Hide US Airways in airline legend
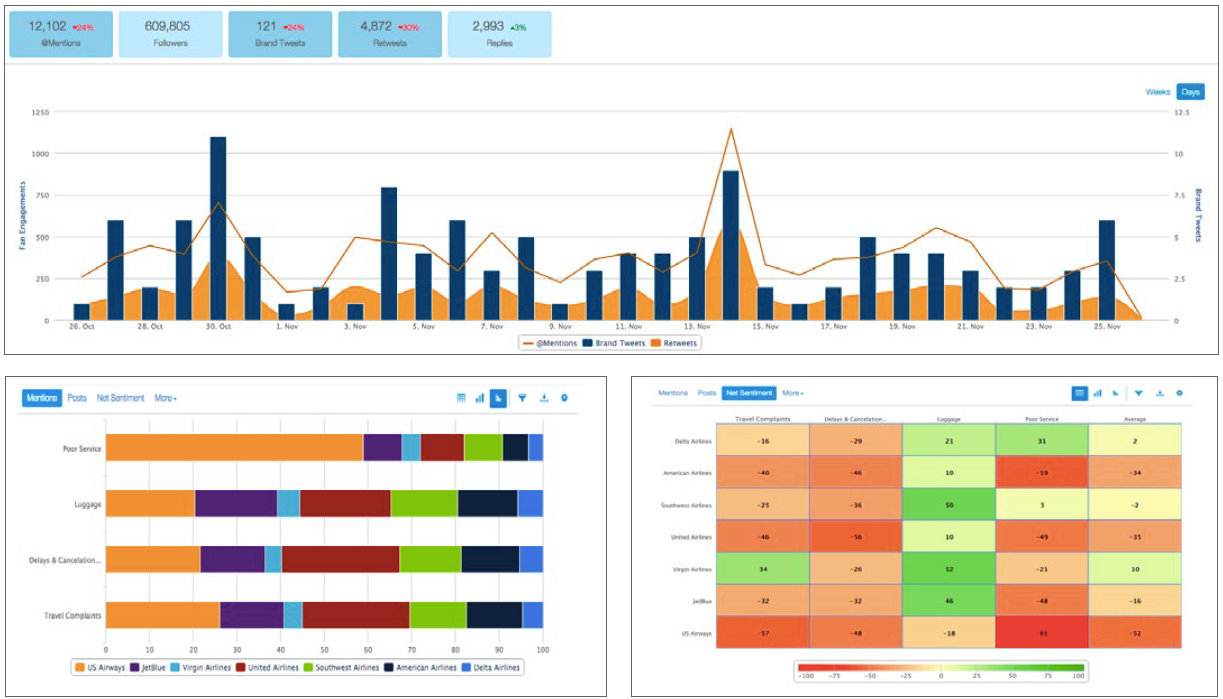Image resolution: width=1223 pixels, height=699 pixels. (100, 667)
